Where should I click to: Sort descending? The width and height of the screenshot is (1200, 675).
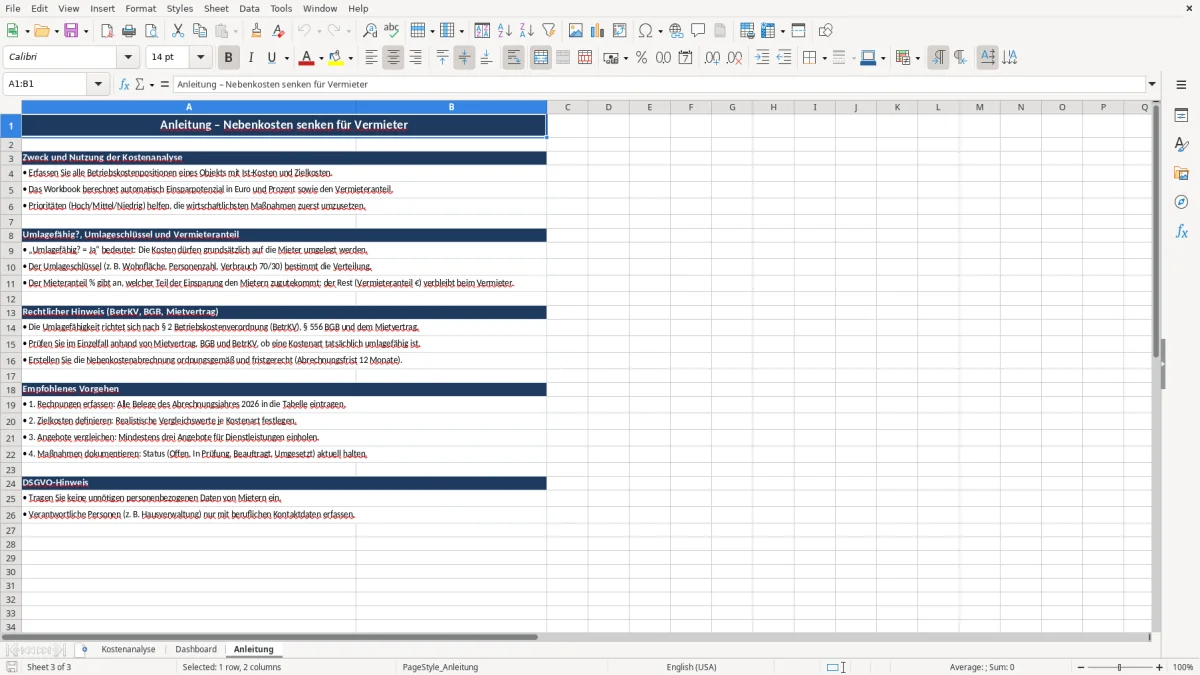click(x=527, y=31)
